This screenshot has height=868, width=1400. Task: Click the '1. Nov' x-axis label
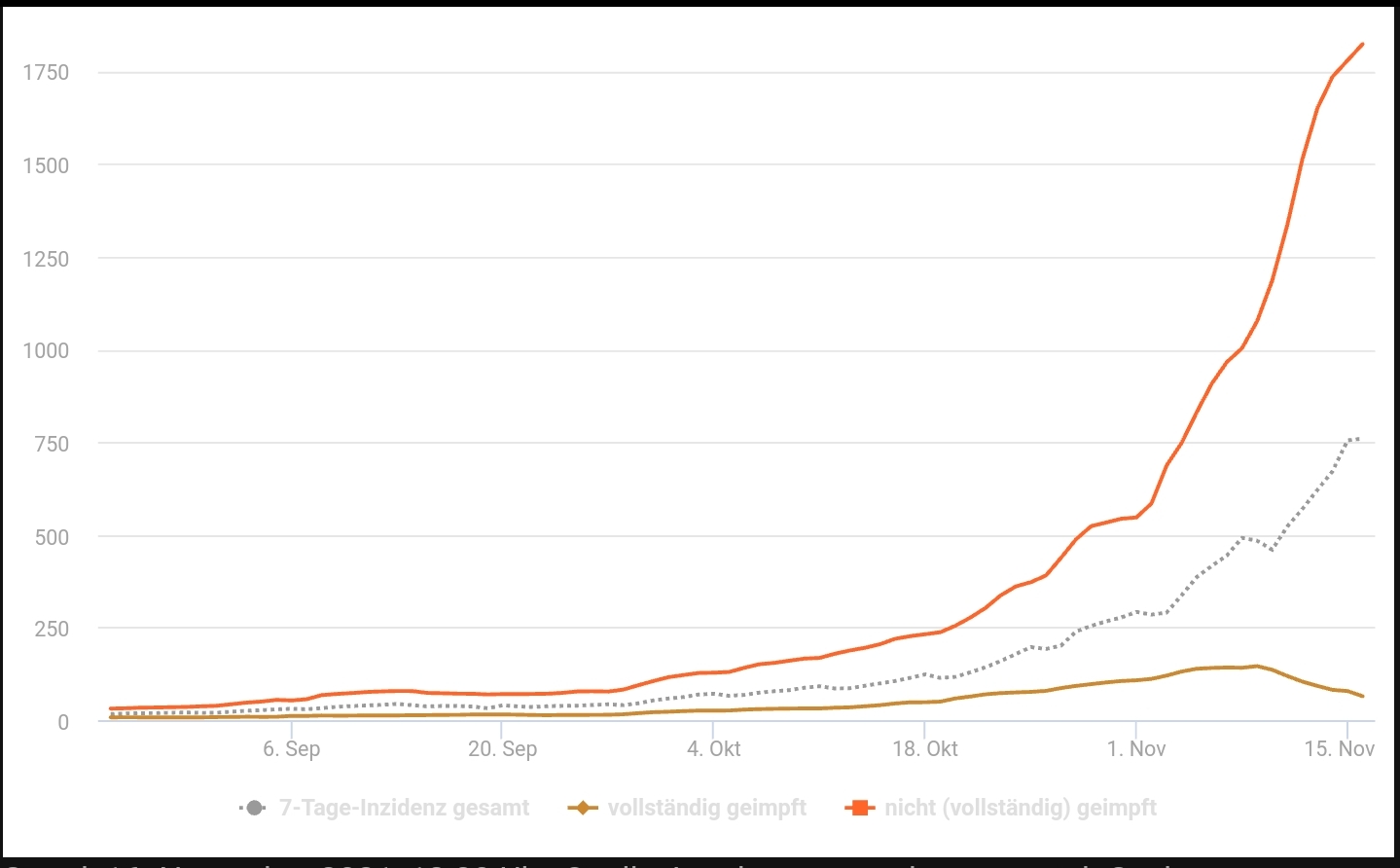(1136, 749)
